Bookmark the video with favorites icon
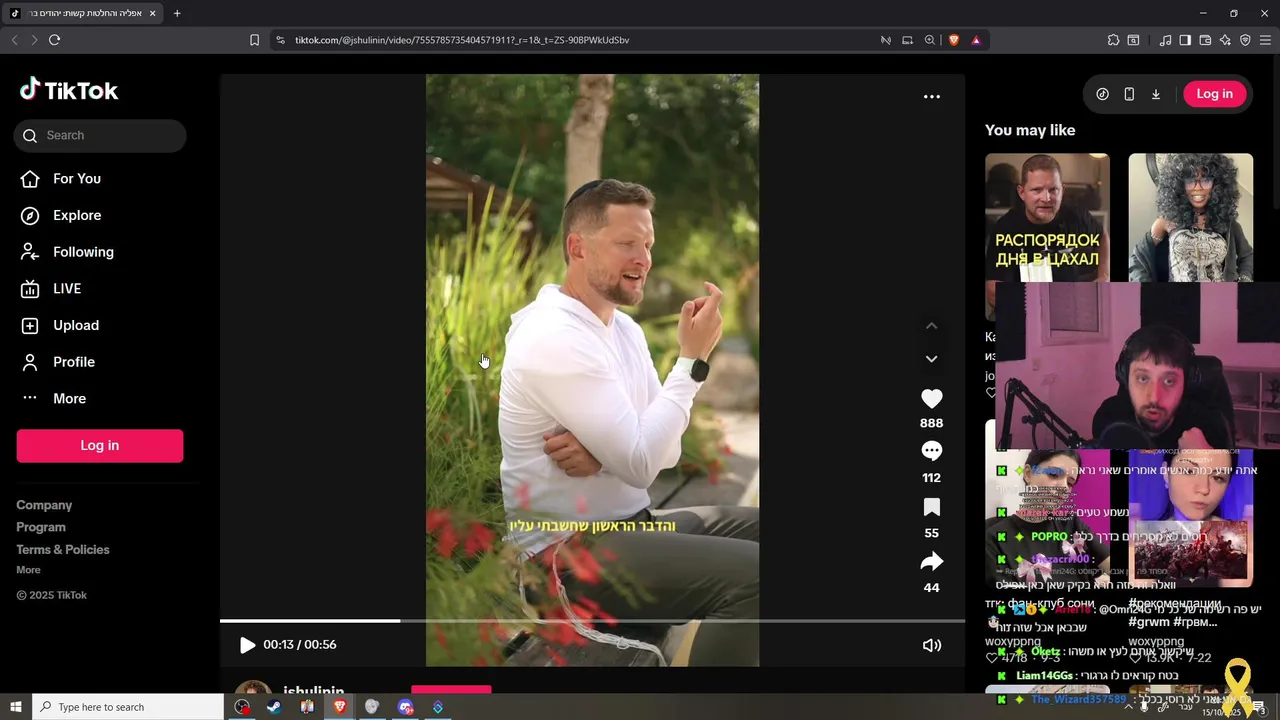This screenshot has width=1280, height=720. tap(931, 507)
